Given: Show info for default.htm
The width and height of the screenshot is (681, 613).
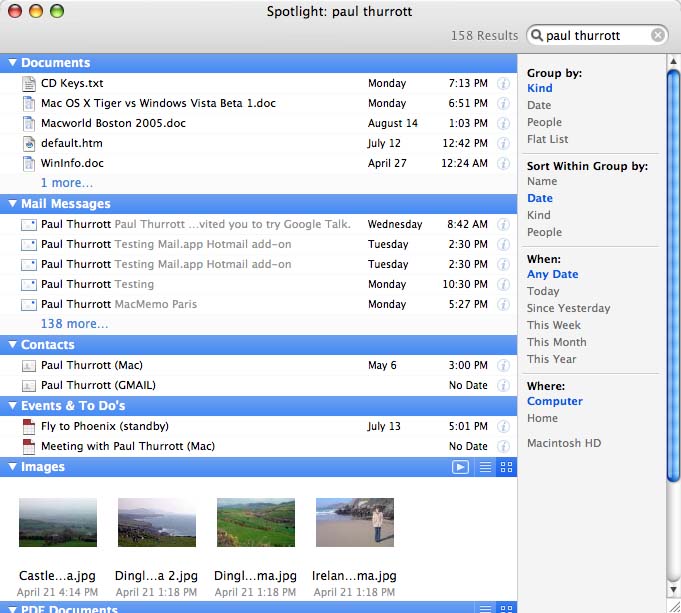Looking at the screenshot, I should [x=503, y=143].
